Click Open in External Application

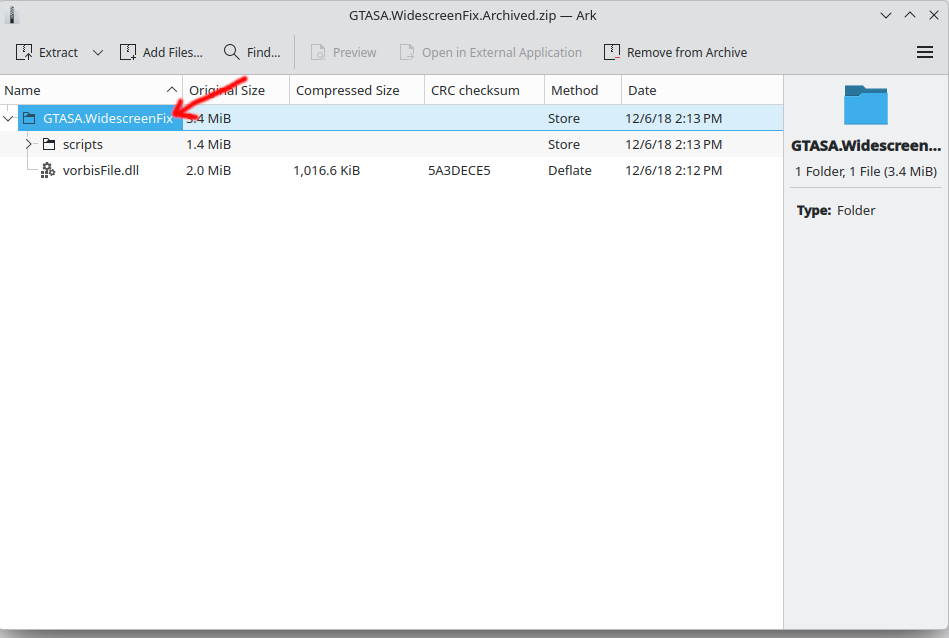[490, 53]
